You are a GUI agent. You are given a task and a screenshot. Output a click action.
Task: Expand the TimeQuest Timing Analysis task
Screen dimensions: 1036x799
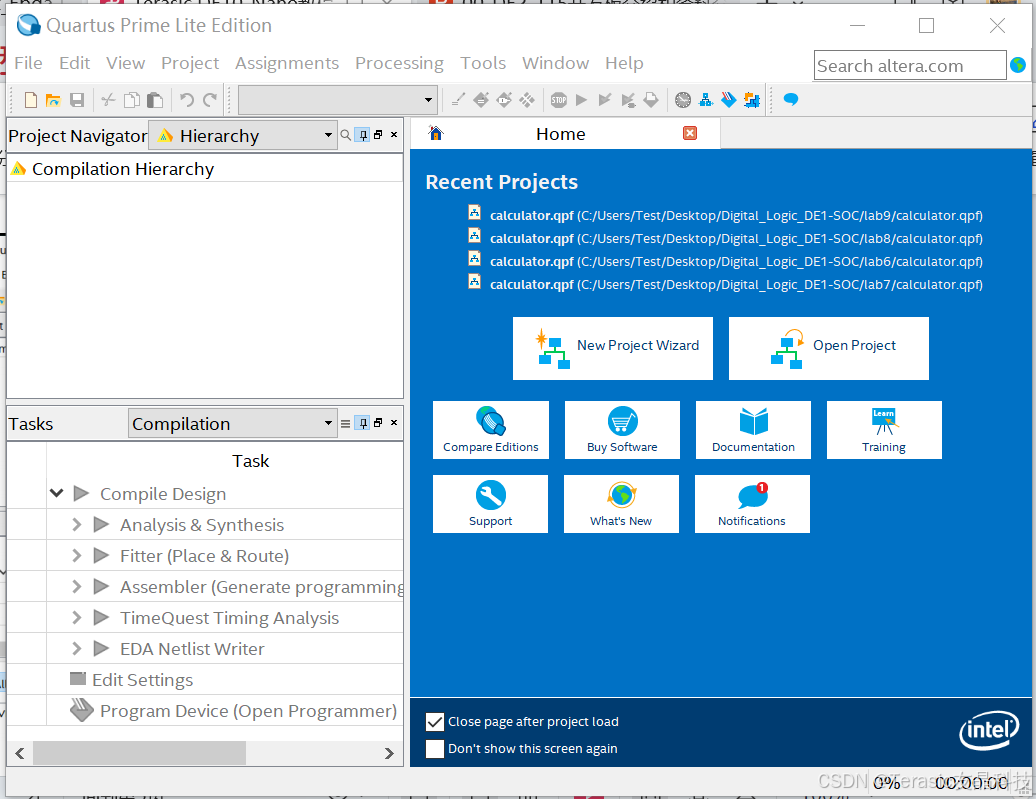point(77,618)
